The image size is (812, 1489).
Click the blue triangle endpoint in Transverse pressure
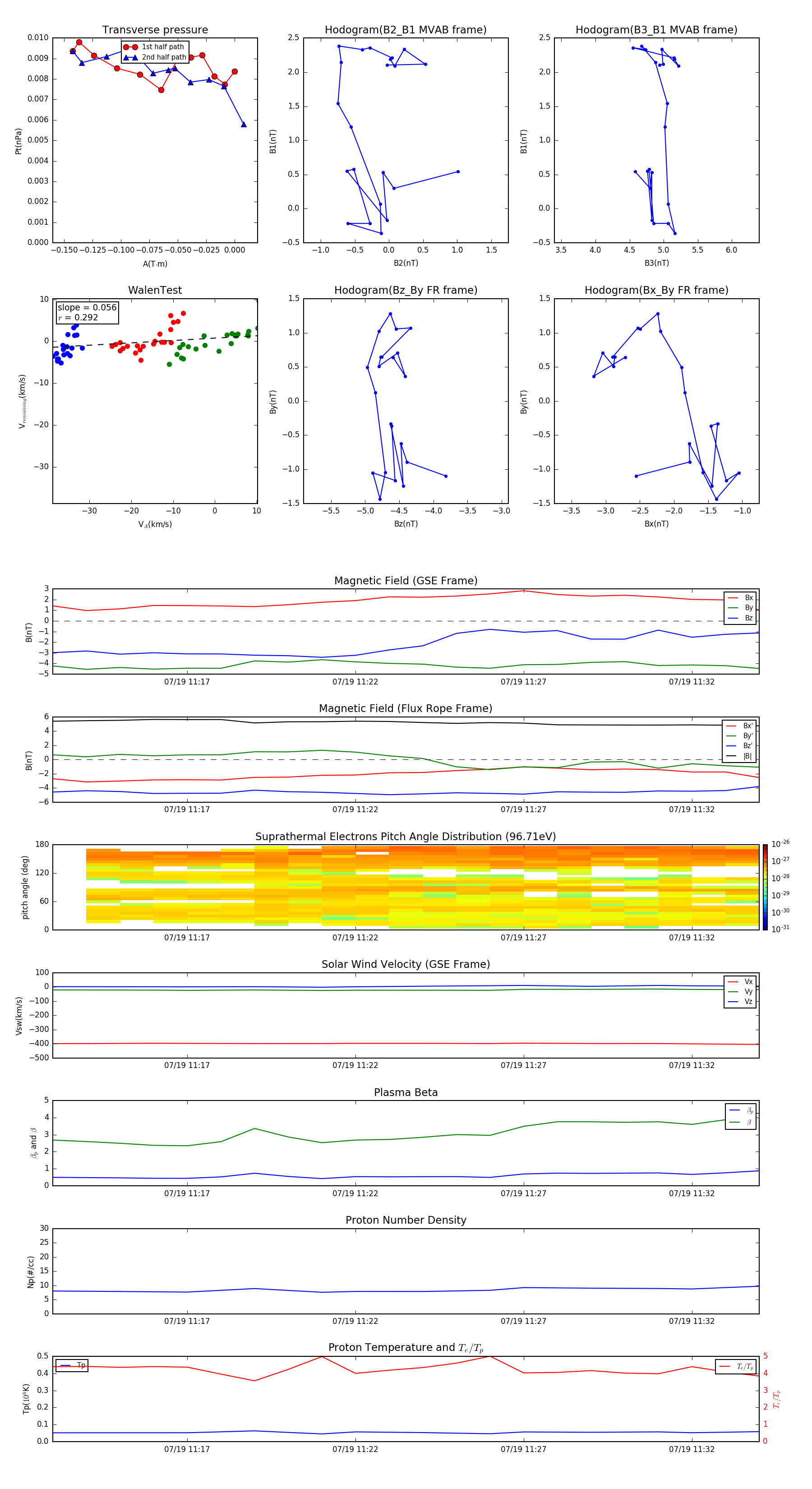pos(243,124)
